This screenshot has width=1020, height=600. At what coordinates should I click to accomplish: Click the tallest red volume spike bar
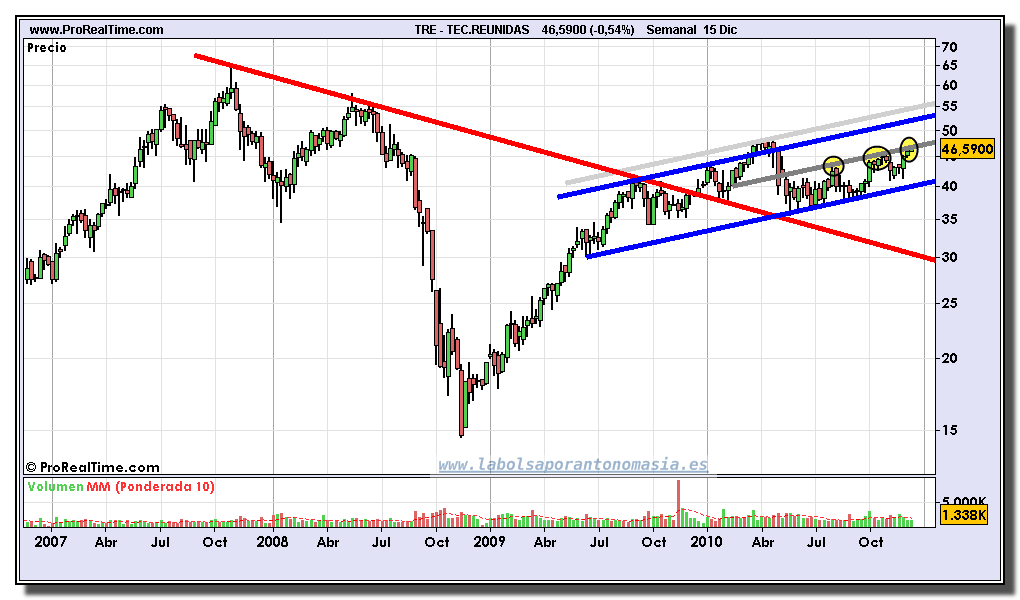pos(678,503)
